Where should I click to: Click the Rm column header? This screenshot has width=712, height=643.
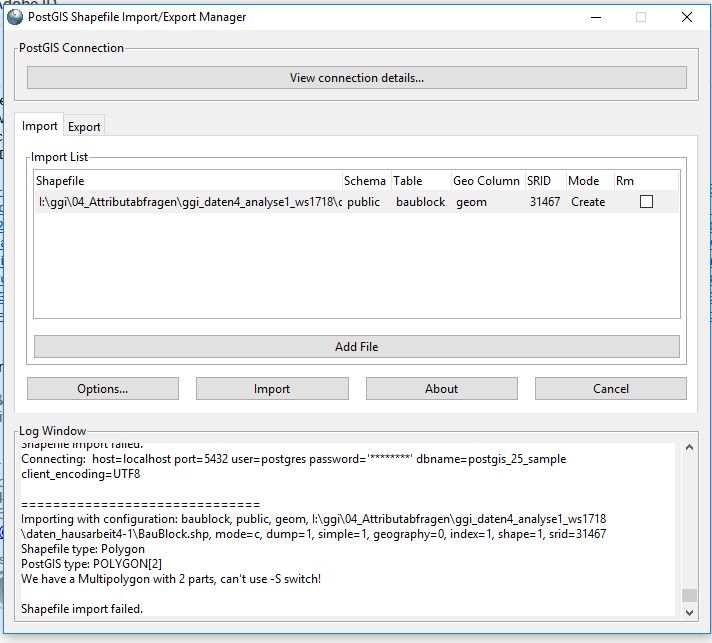pyautogui.click(x=646, y=181)
